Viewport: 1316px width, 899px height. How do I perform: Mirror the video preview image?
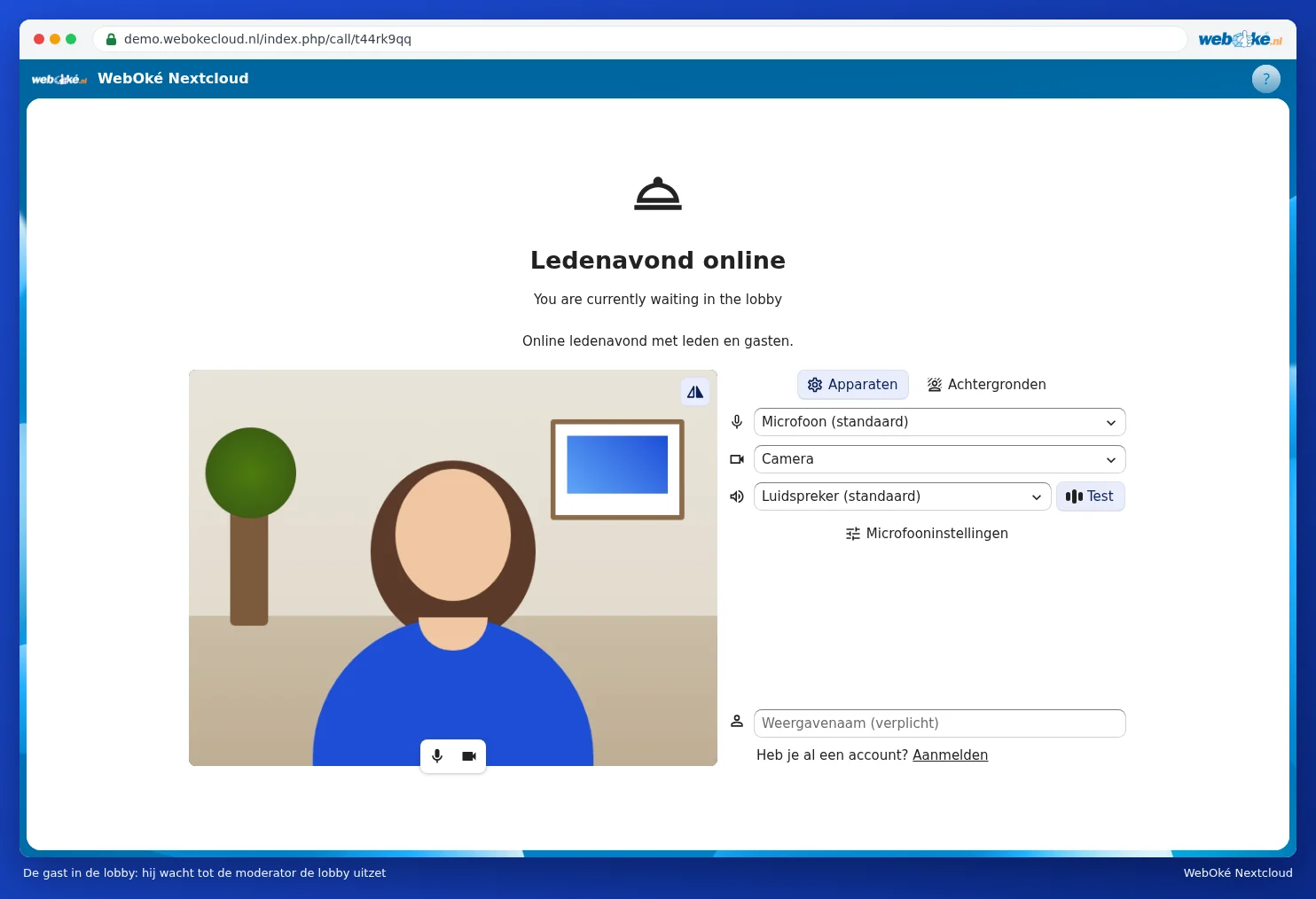[695, 392]
